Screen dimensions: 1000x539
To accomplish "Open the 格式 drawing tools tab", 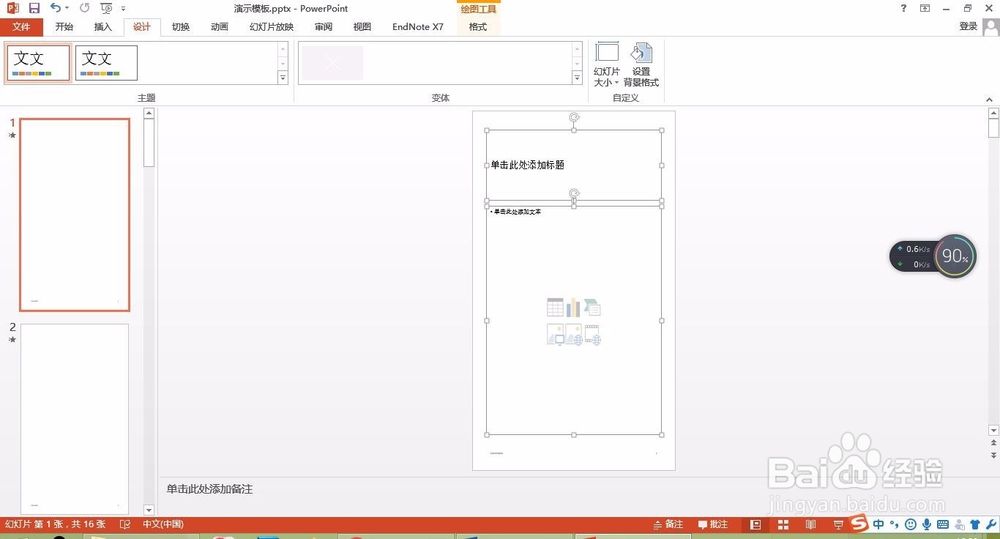I will (x=478, y=27).
